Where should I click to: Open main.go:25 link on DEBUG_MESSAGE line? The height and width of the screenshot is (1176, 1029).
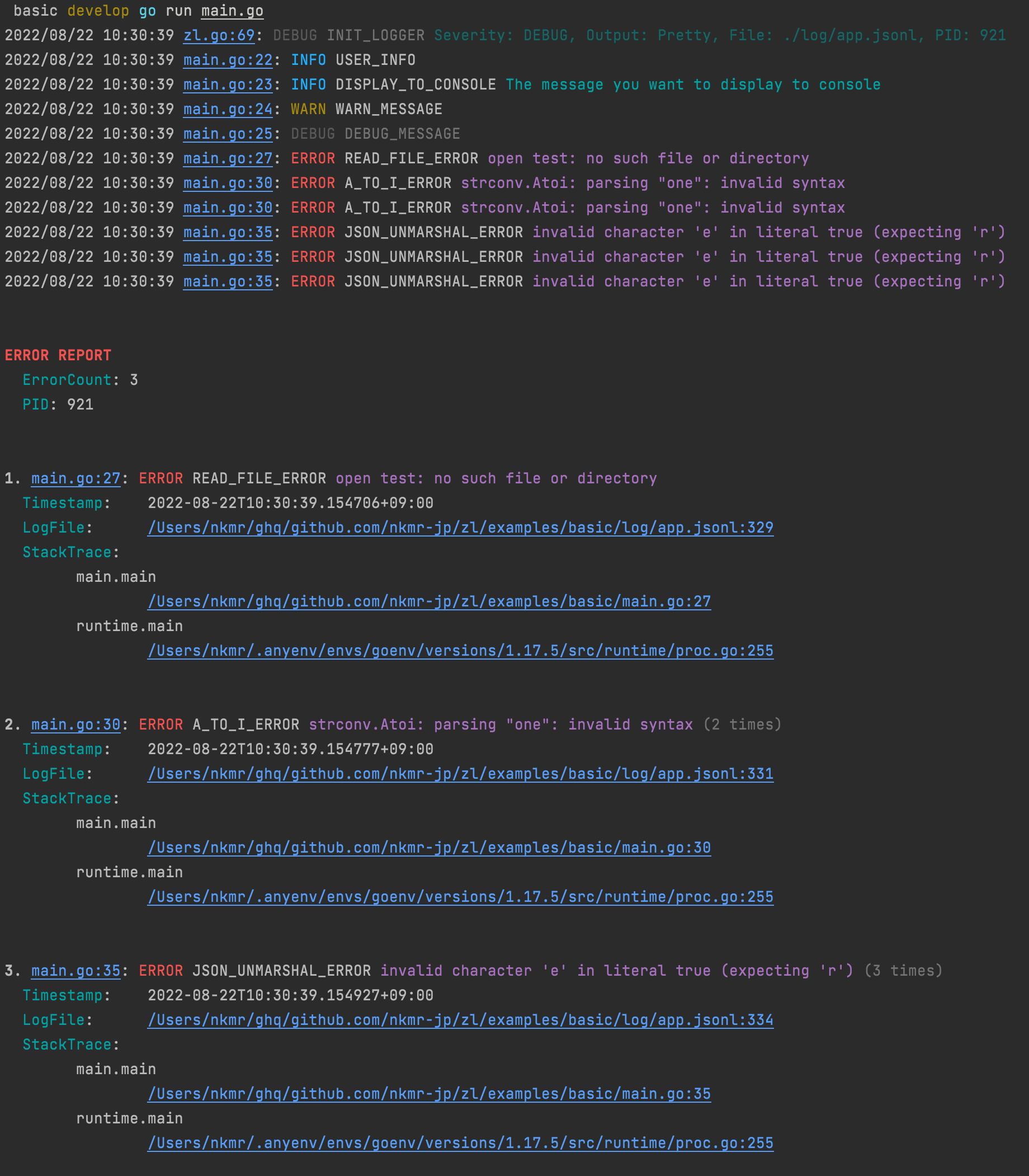tap(228, 134)
